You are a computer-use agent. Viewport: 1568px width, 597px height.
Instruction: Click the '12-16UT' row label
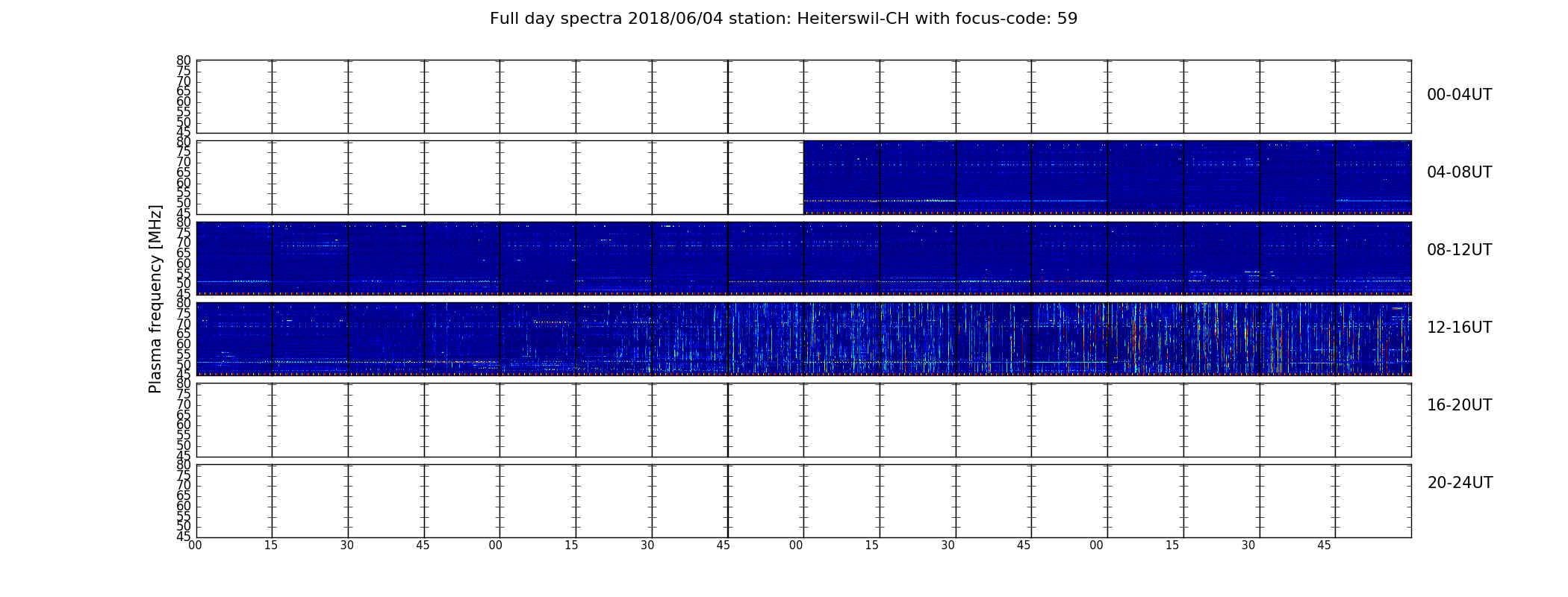click(1459, 328)
